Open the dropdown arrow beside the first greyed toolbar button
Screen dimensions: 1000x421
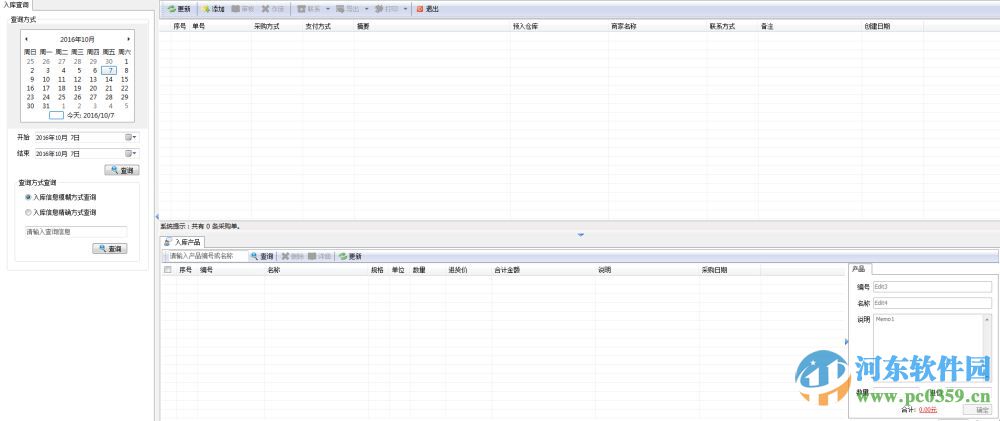328,10
